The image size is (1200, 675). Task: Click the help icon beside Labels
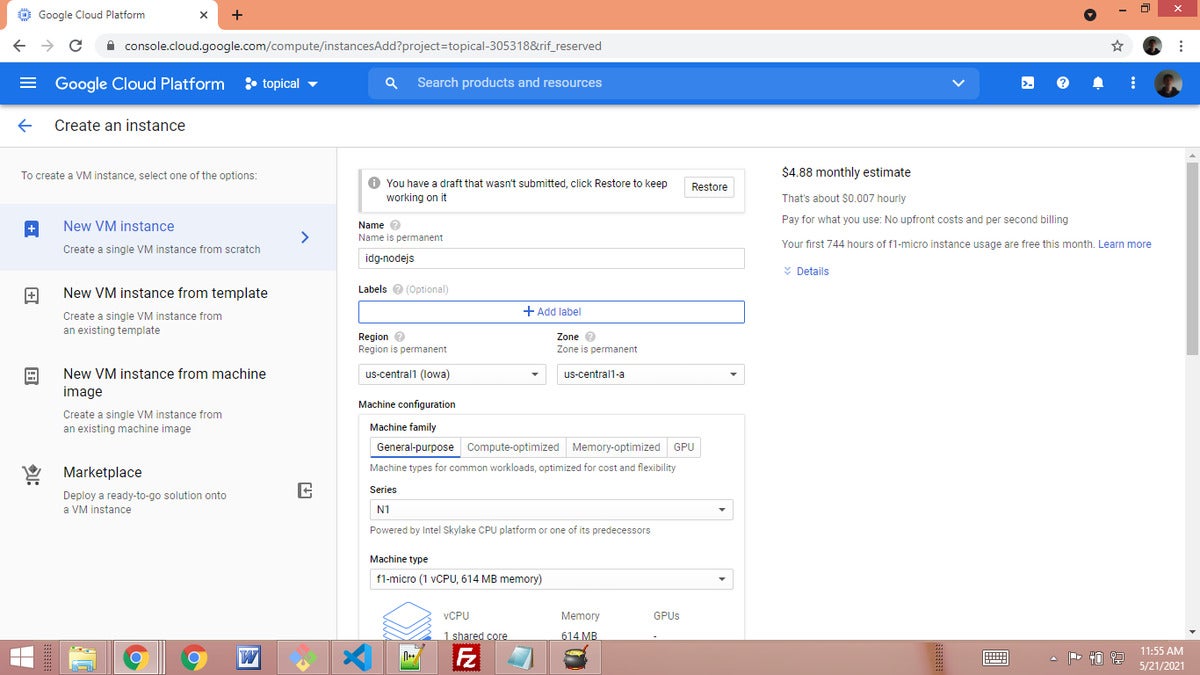point(398,289)
